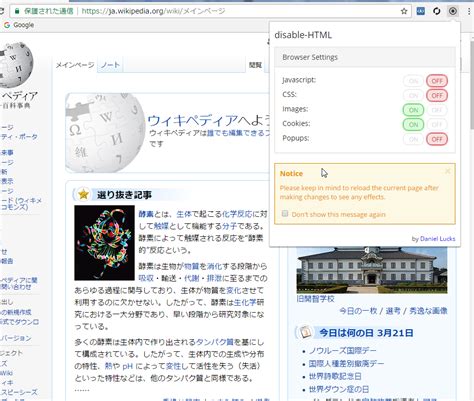Open the 酵素 article link
The width and height of the screenshot is (474, 401).
click(x=146, y=214)
